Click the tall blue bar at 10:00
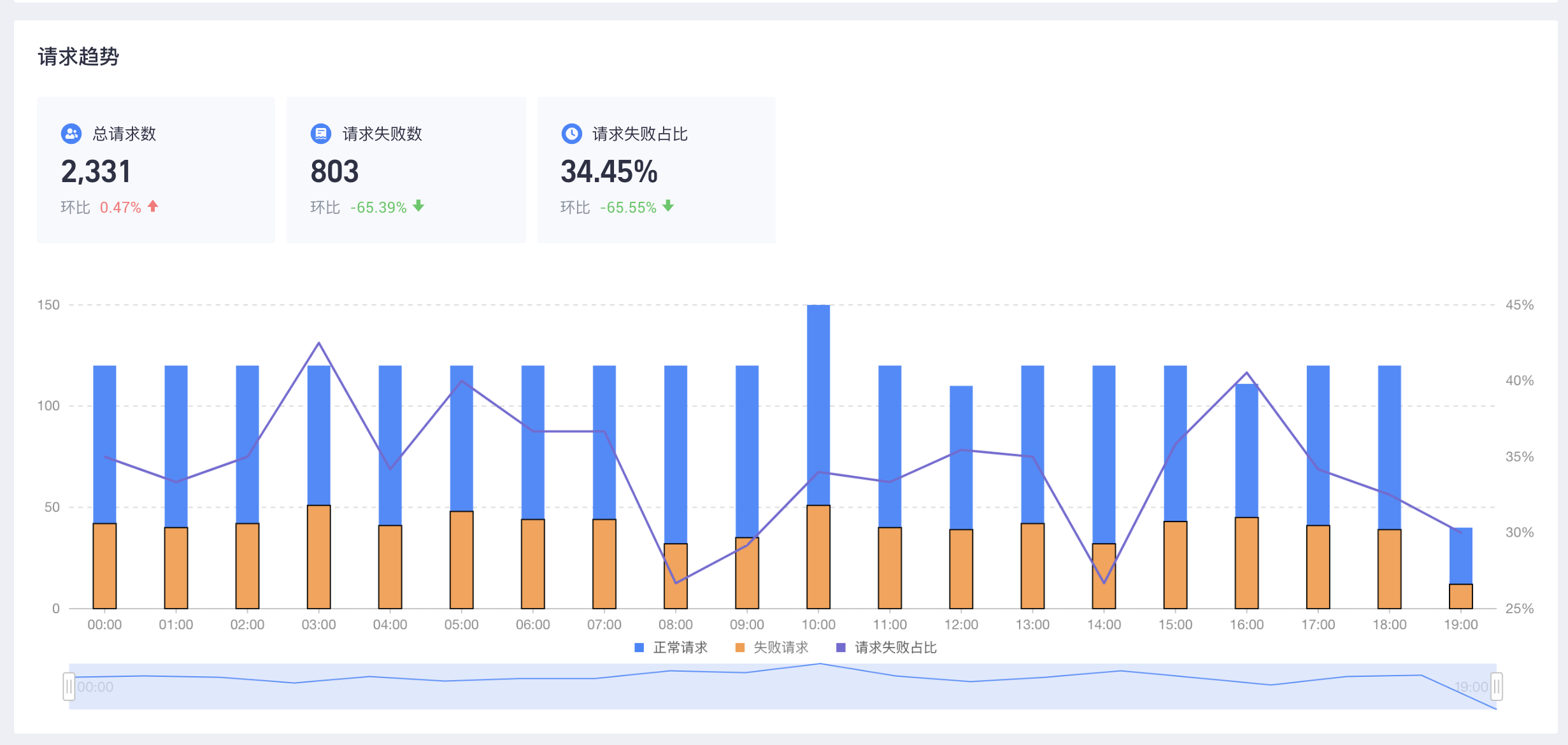 (x=818, y=405)
